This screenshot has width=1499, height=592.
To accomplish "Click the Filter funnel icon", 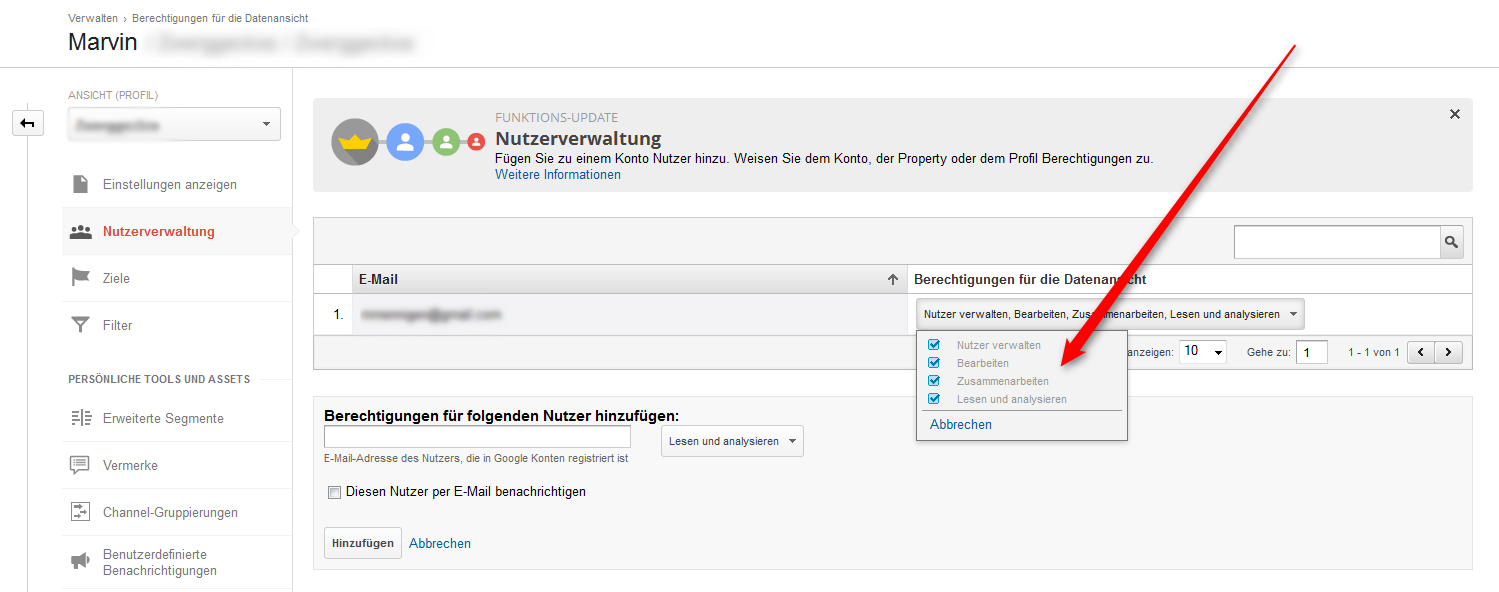I will (x=80, y=325).
